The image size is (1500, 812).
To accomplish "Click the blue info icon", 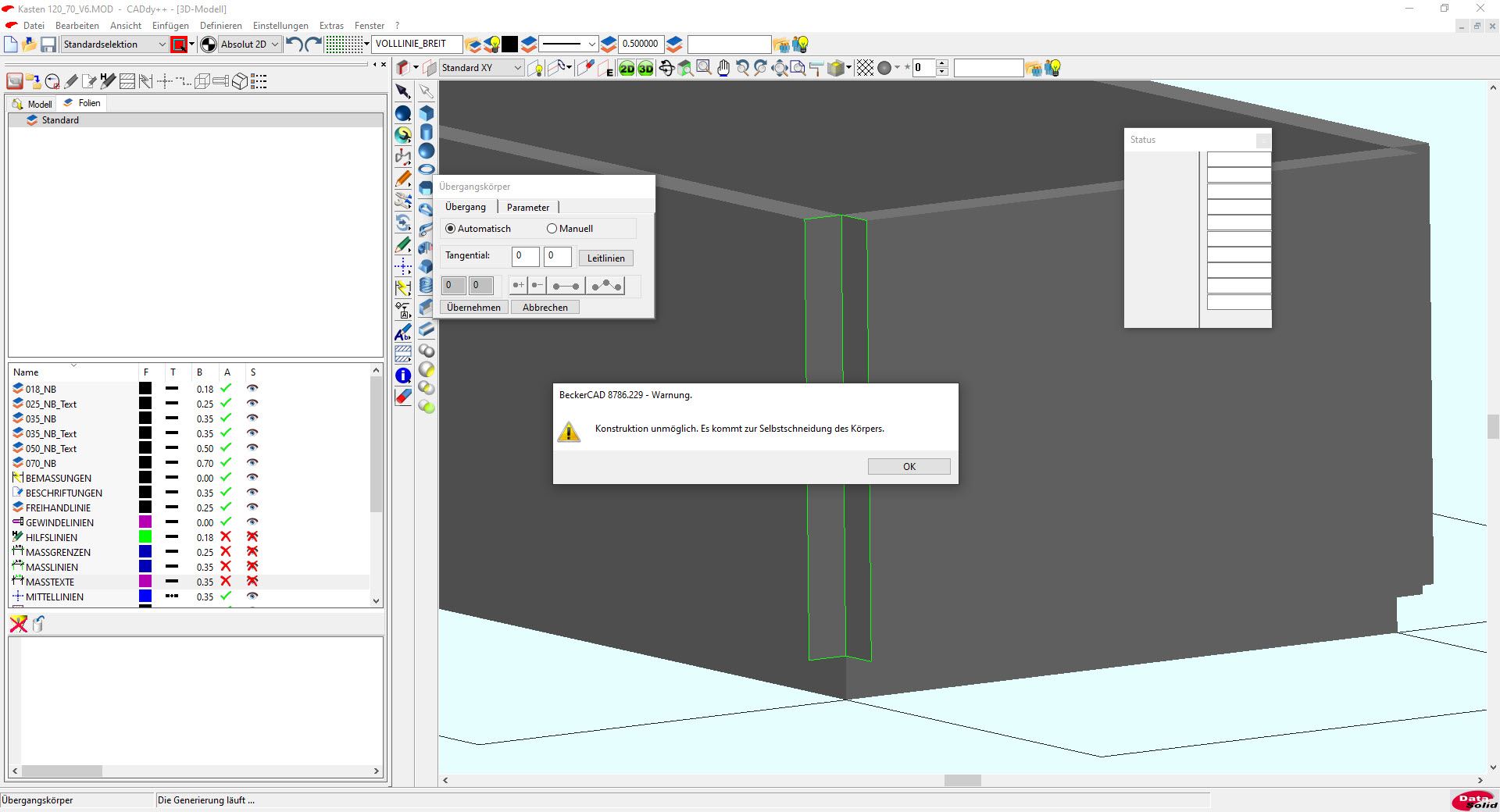I will [x=403, y=376].
